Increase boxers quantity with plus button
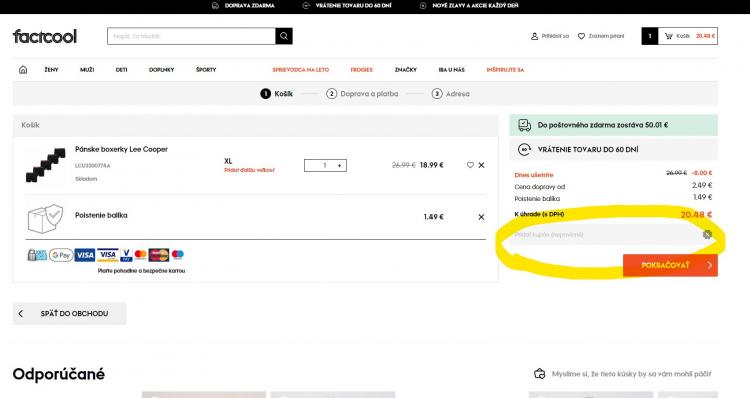This screenshot has width=750, height=398. (x=340, y=166)
